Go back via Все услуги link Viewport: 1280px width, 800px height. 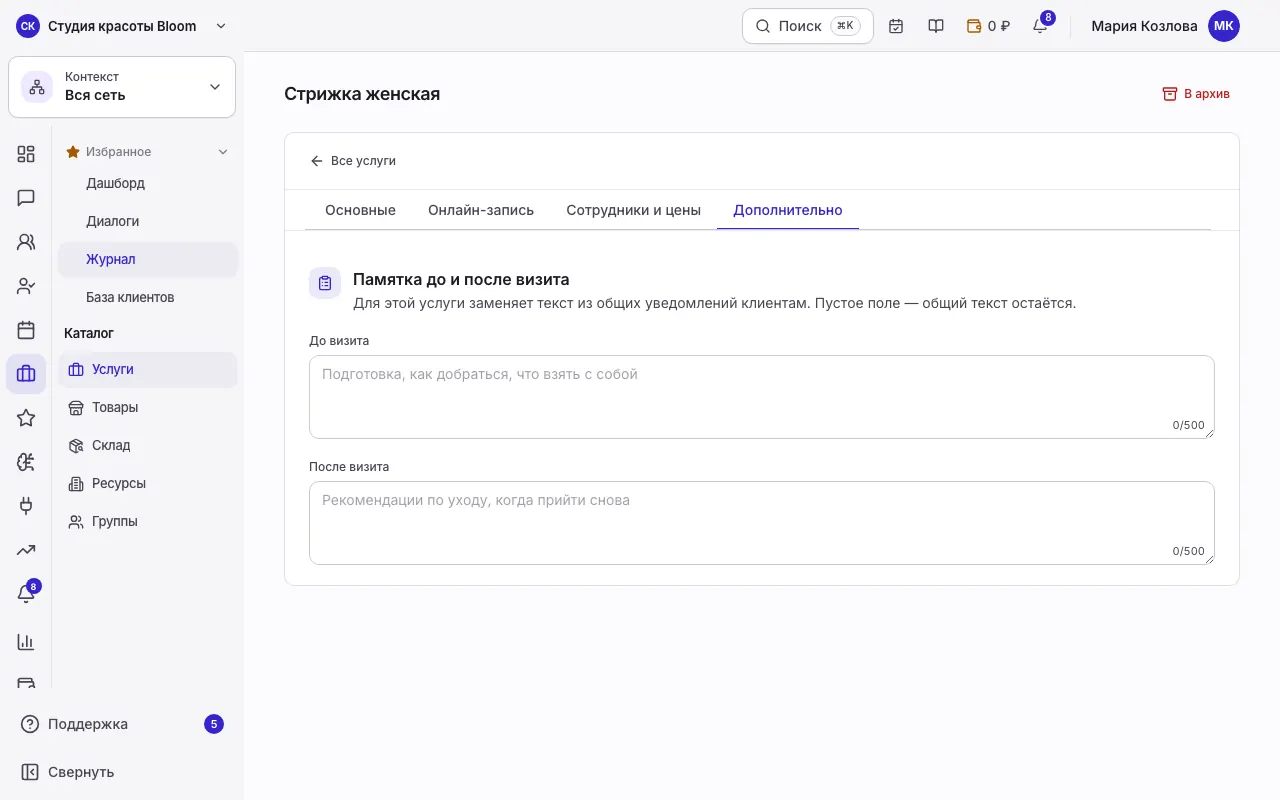[x=353, y=161]
